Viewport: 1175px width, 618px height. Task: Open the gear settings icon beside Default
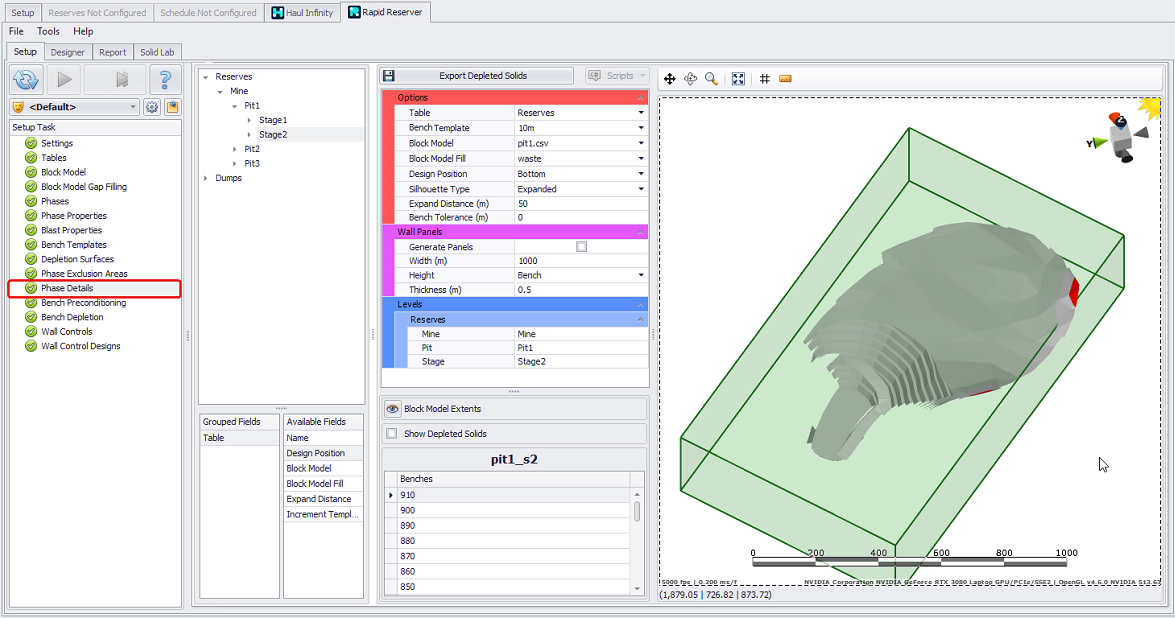coord(152,107)
